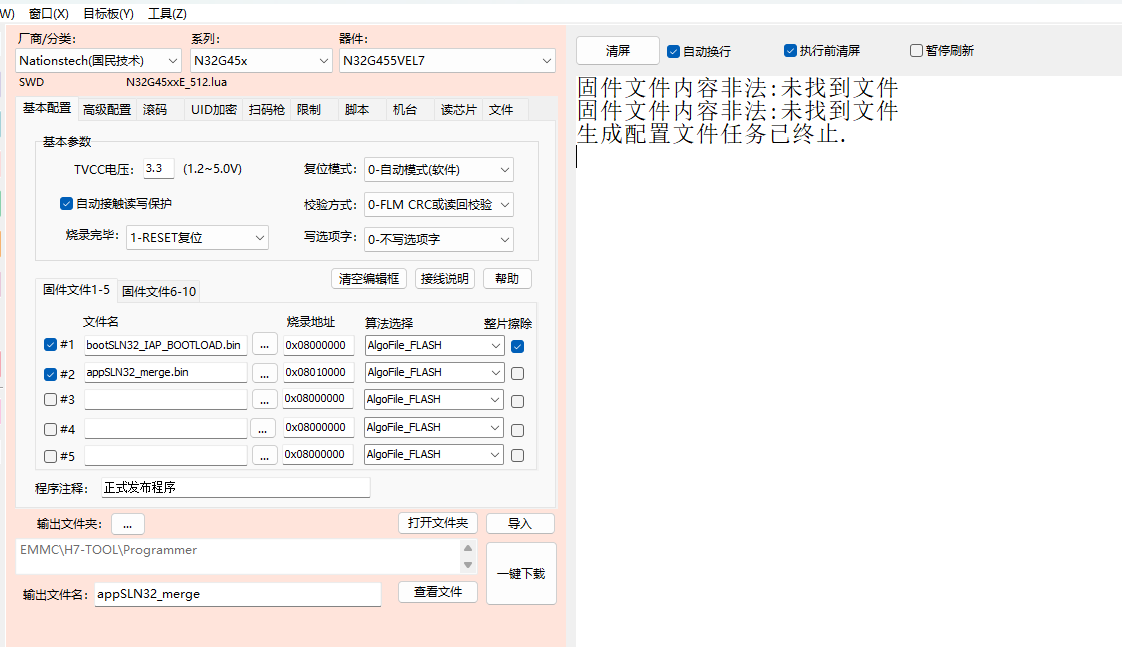1122x647 pixels.
Task: Expand the 烧录完毕 dropdown
Action: [x=197, y=238]
